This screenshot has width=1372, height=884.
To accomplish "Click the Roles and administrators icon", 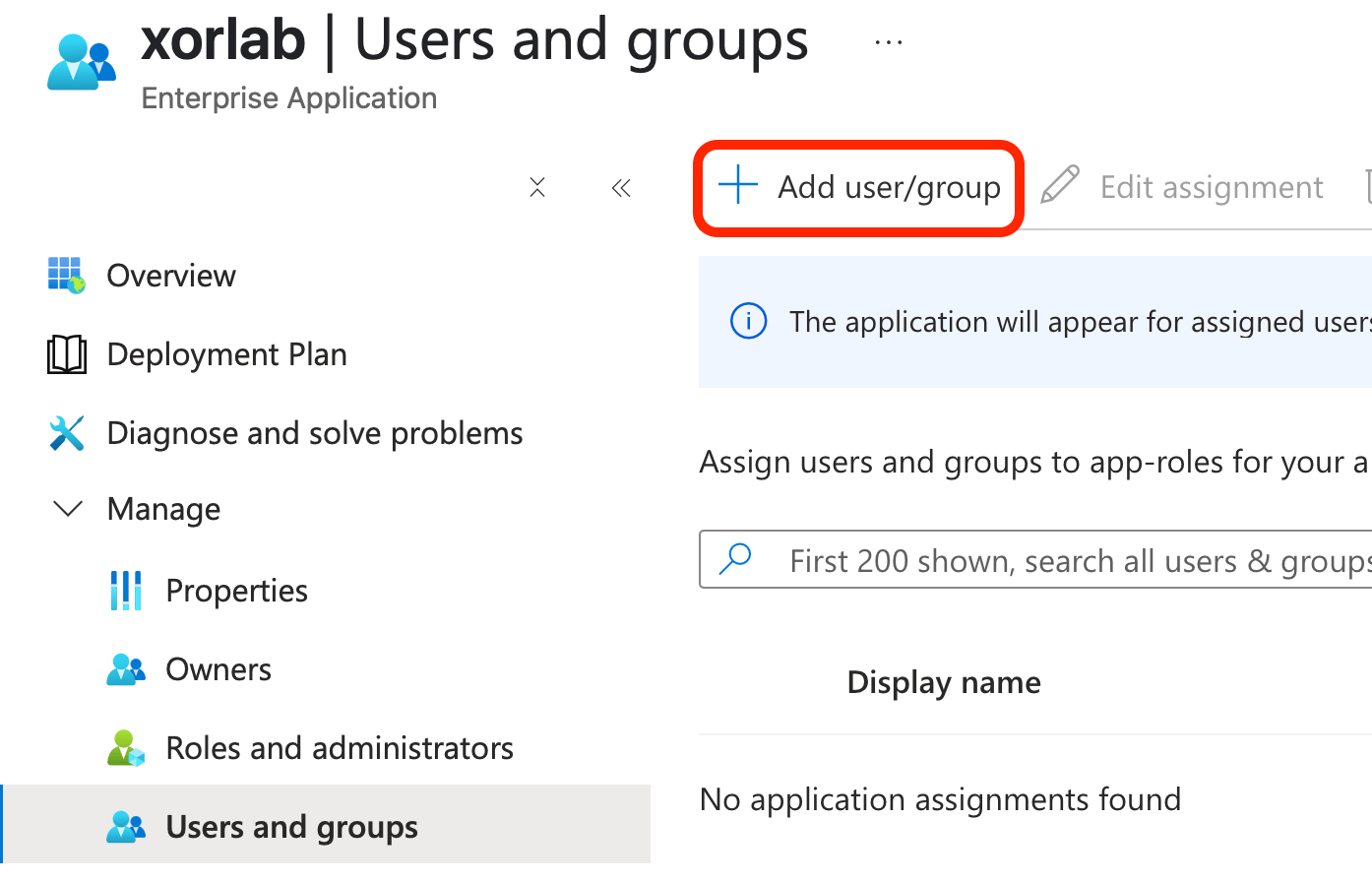I will tap(126, 748).
